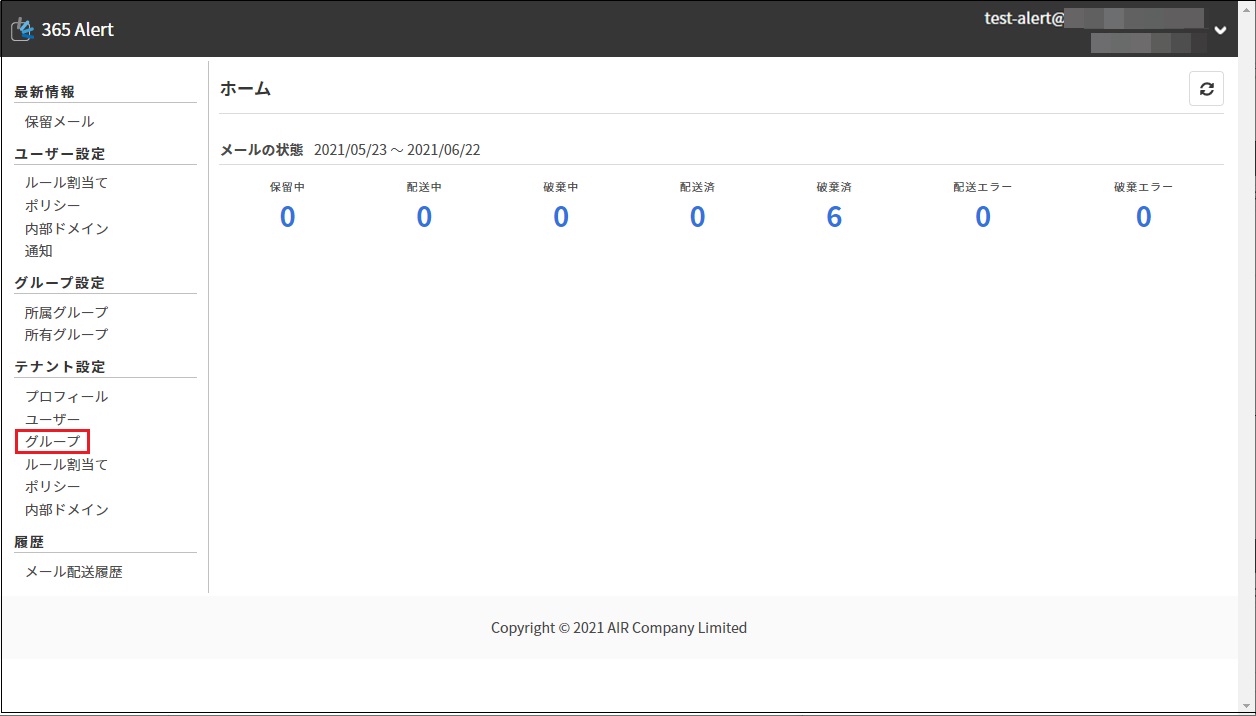Open メール配送履歴 history page

73,572
